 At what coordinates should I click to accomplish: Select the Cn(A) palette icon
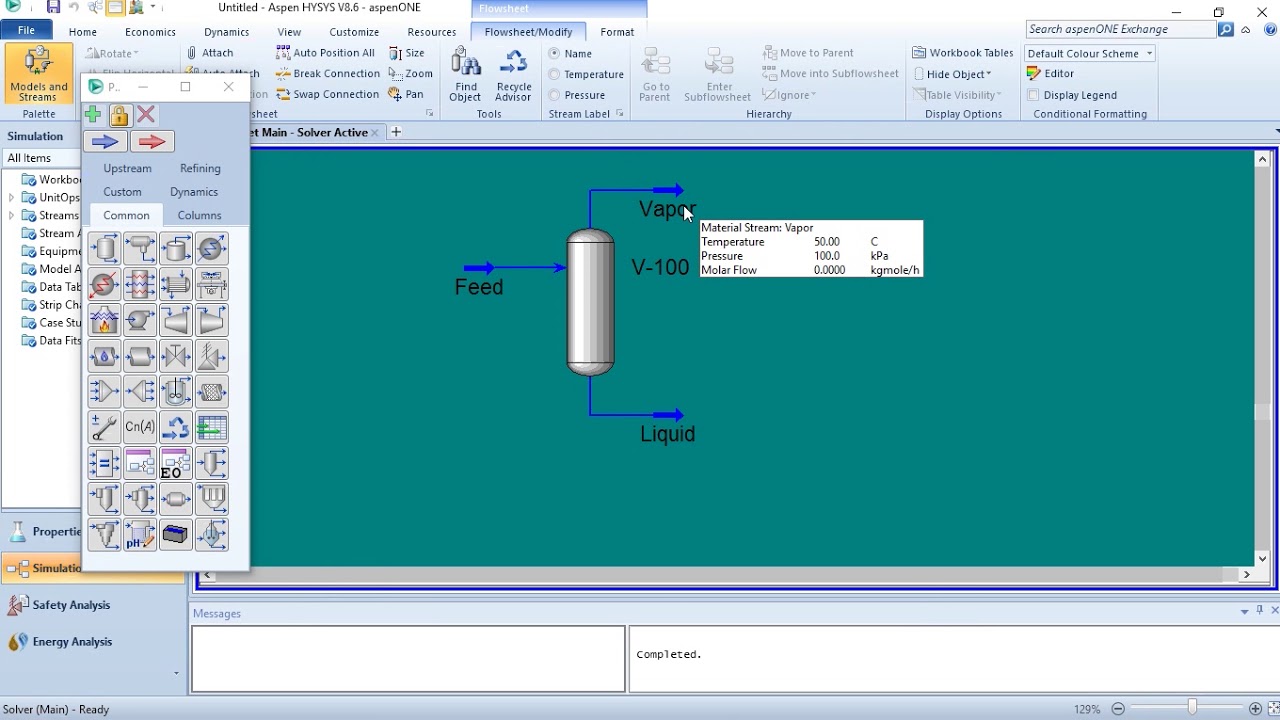coord(140,428)
